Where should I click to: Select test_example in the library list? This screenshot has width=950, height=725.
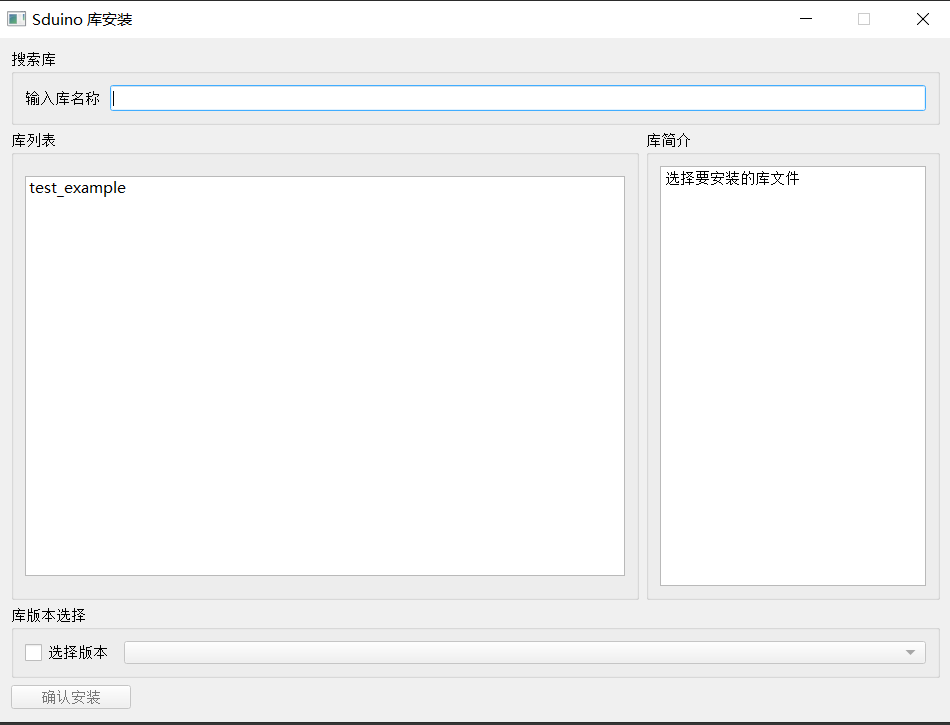[78, 188]
